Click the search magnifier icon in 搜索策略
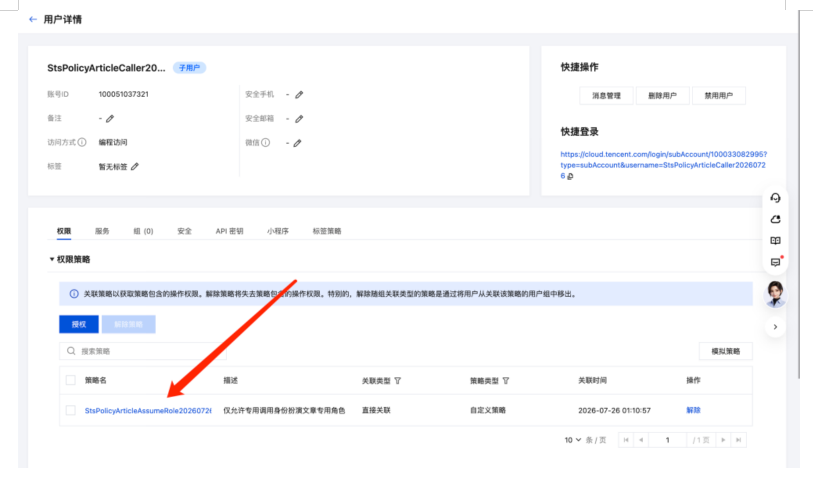Screen dimensions: 813x478 click(x=71, y=351)
